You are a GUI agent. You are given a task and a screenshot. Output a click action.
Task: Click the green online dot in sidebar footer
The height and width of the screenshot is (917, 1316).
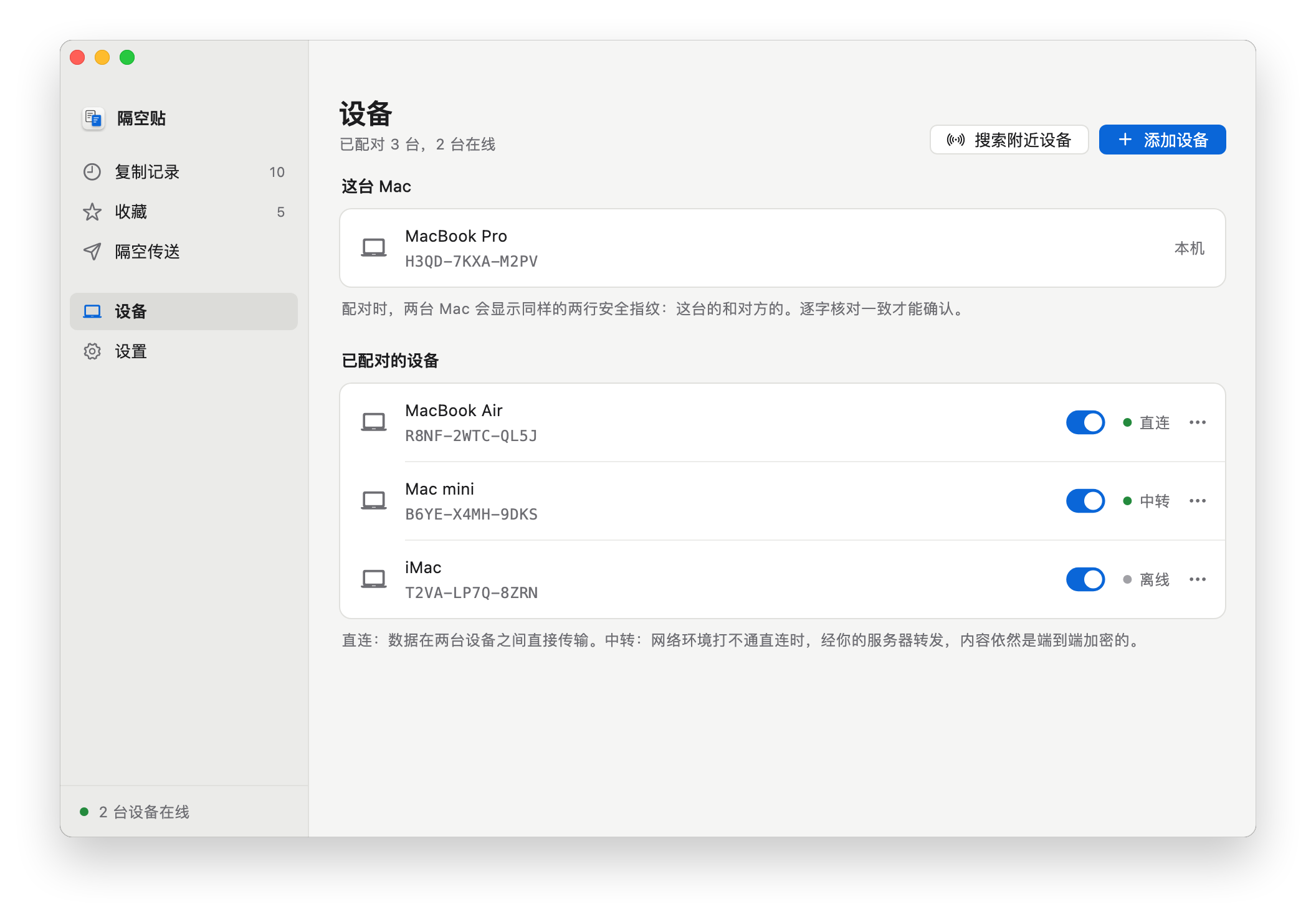tap(84, 812)
